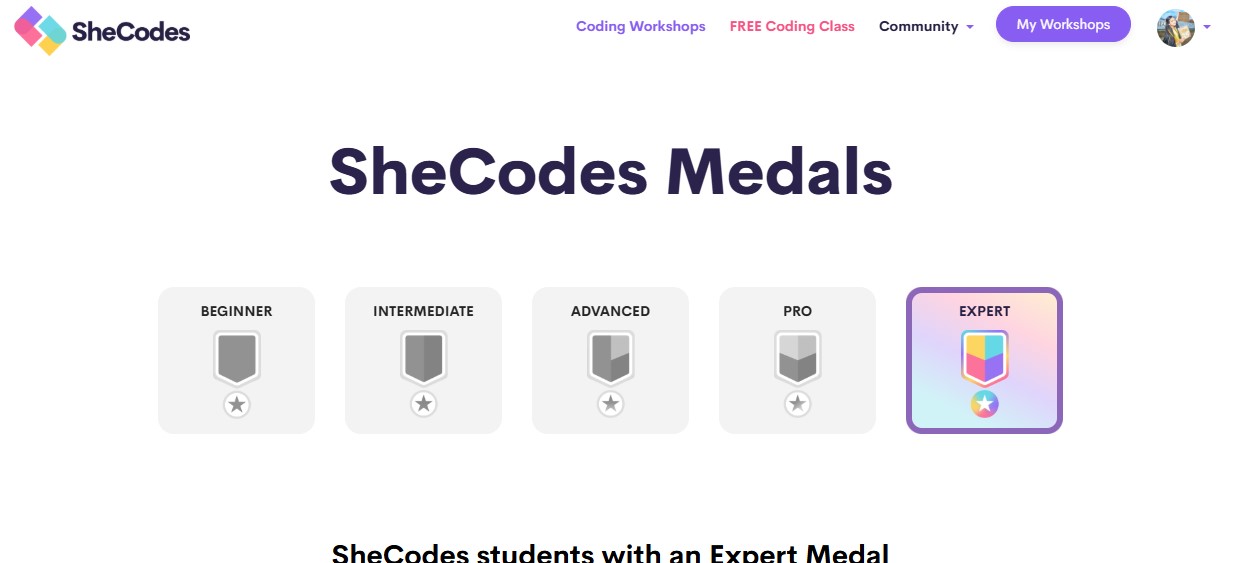Viewport: 1243px width, 563px height.
Task: Click the rainbow star under Expert medal
Action: point(984,404)
